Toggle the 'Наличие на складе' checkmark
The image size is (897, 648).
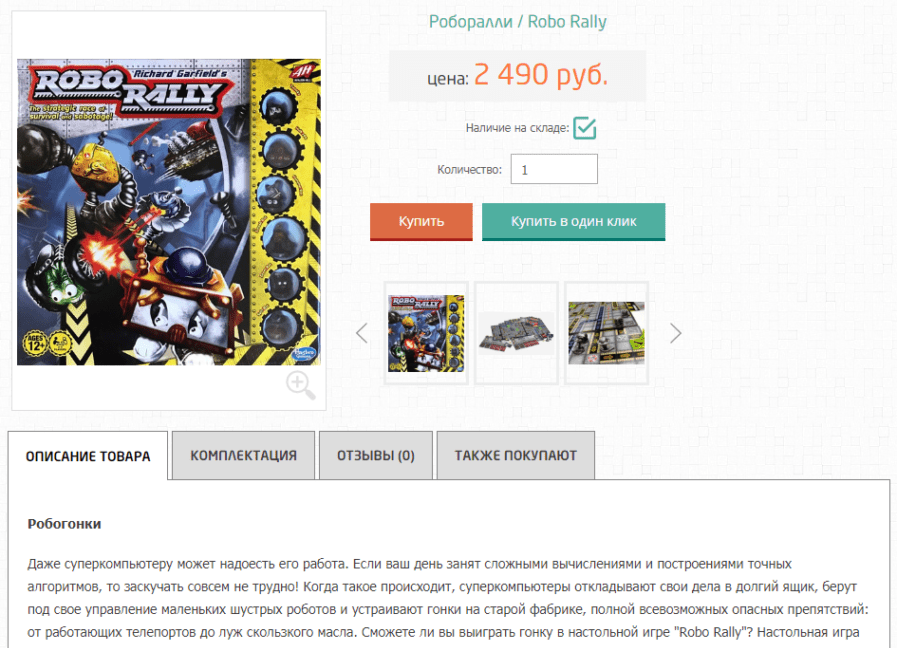(x=585, y=128)
